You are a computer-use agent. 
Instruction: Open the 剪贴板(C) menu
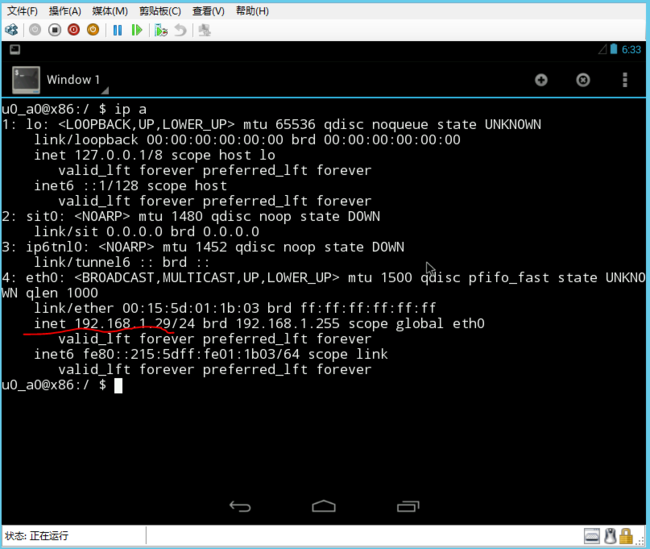(160, 11)
